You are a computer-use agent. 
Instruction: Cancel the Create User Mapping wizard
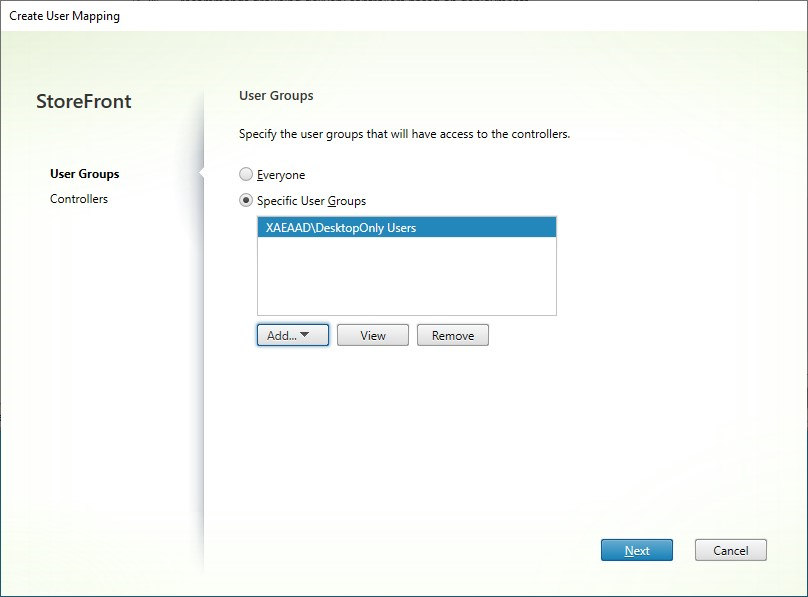pos(730,550)
